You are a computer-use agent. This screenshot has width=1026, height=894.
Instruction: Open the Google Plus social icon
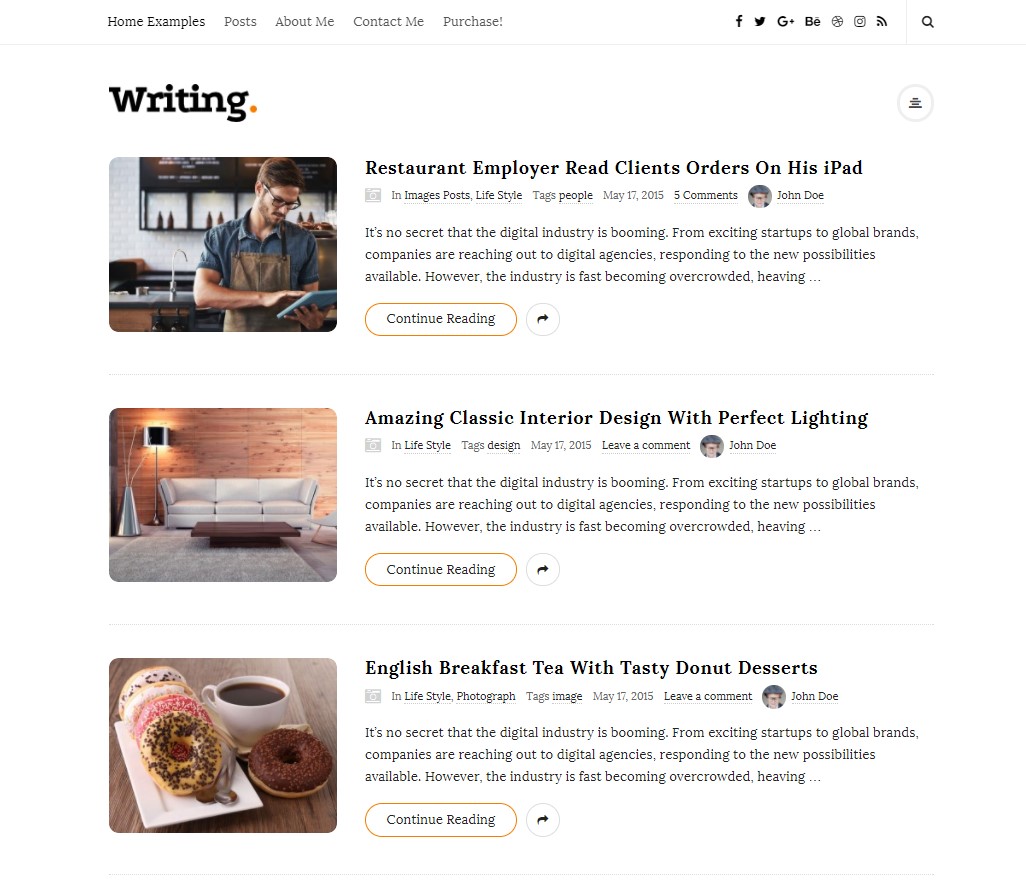(785, 22)
